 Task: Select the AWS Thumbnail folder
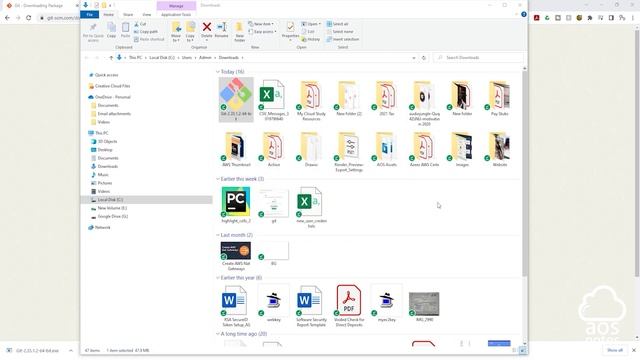tap(236, 149)
